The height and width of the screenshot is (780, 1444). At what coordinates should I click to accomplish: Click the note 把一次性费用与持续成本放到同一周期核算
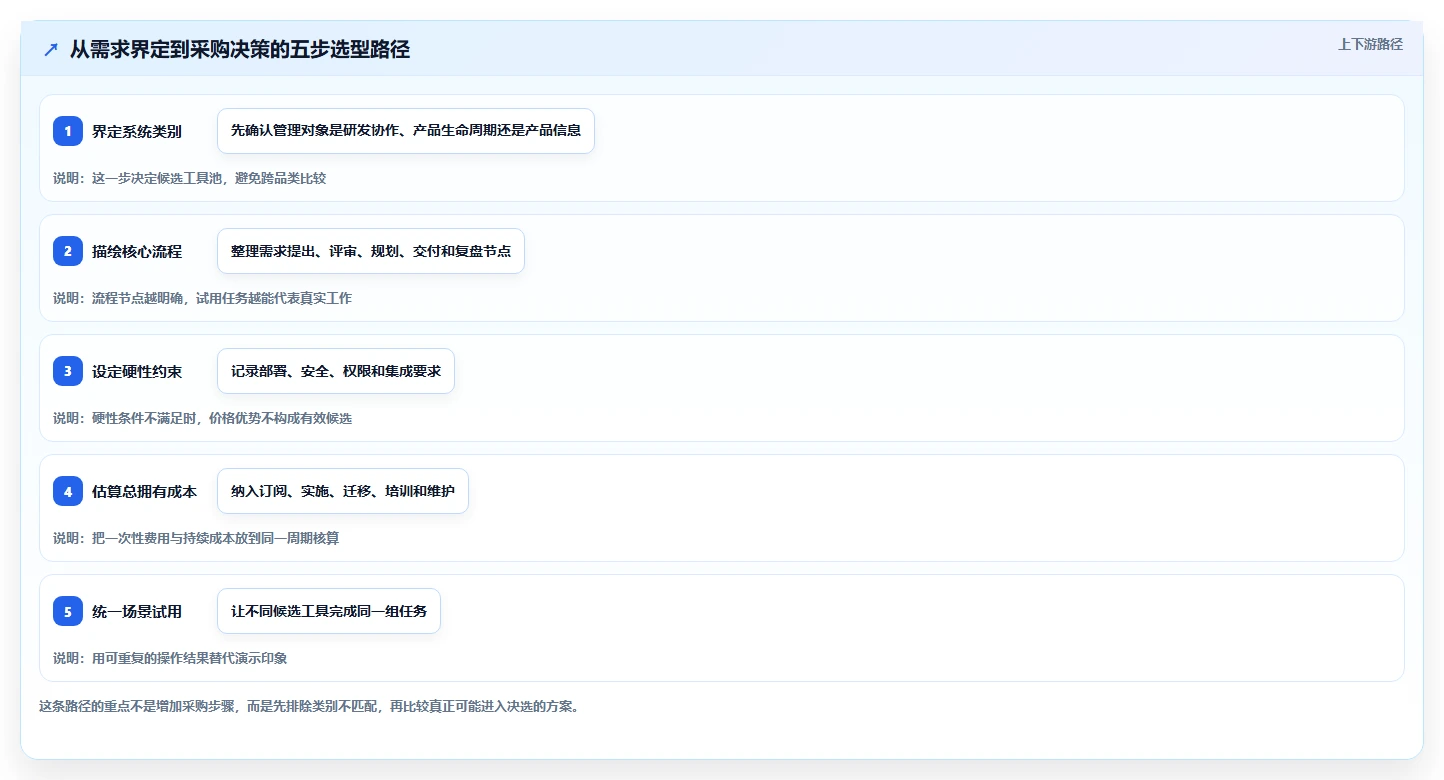pyautogui.click(x=196, y=538)
